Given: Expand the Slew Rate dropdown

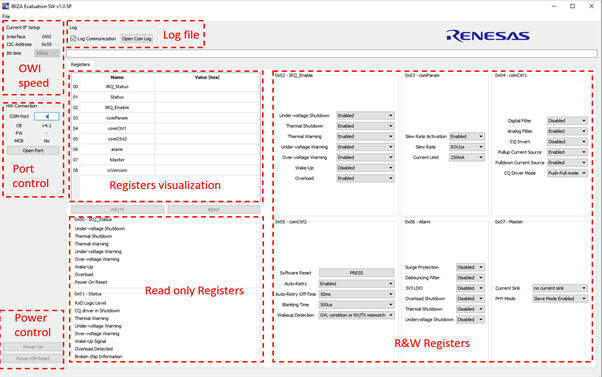Looking at the screenshot, I should [x=466, y=147].
